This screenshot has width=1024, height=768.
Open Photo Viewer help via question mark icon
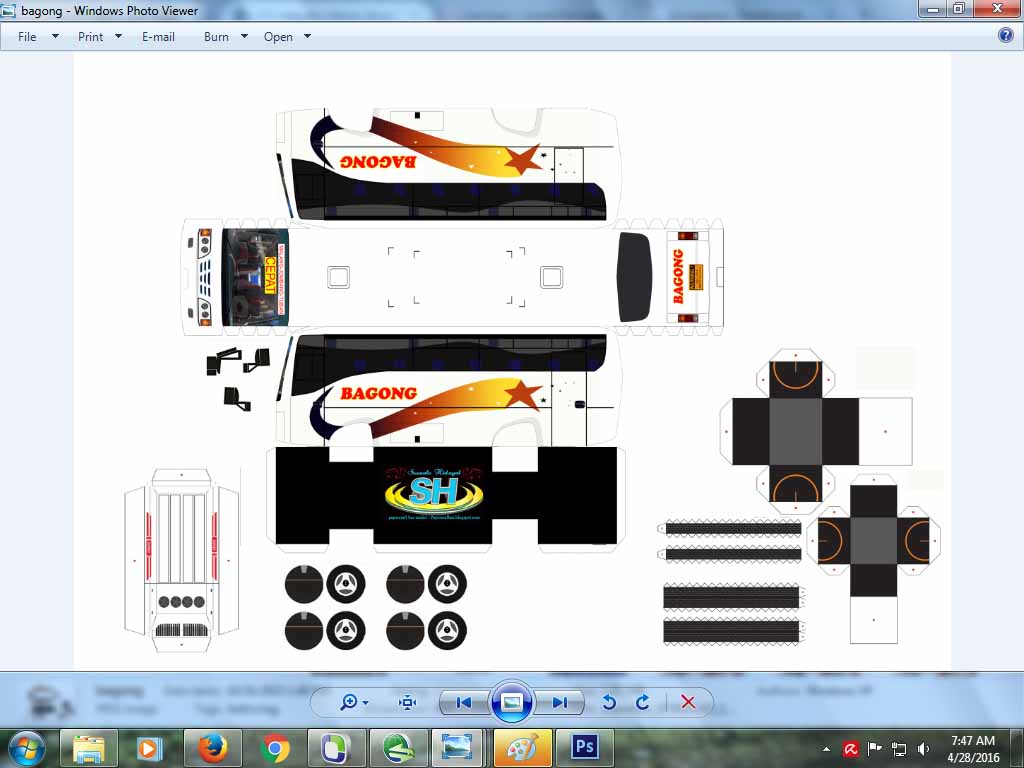(x=1004, y=34)
